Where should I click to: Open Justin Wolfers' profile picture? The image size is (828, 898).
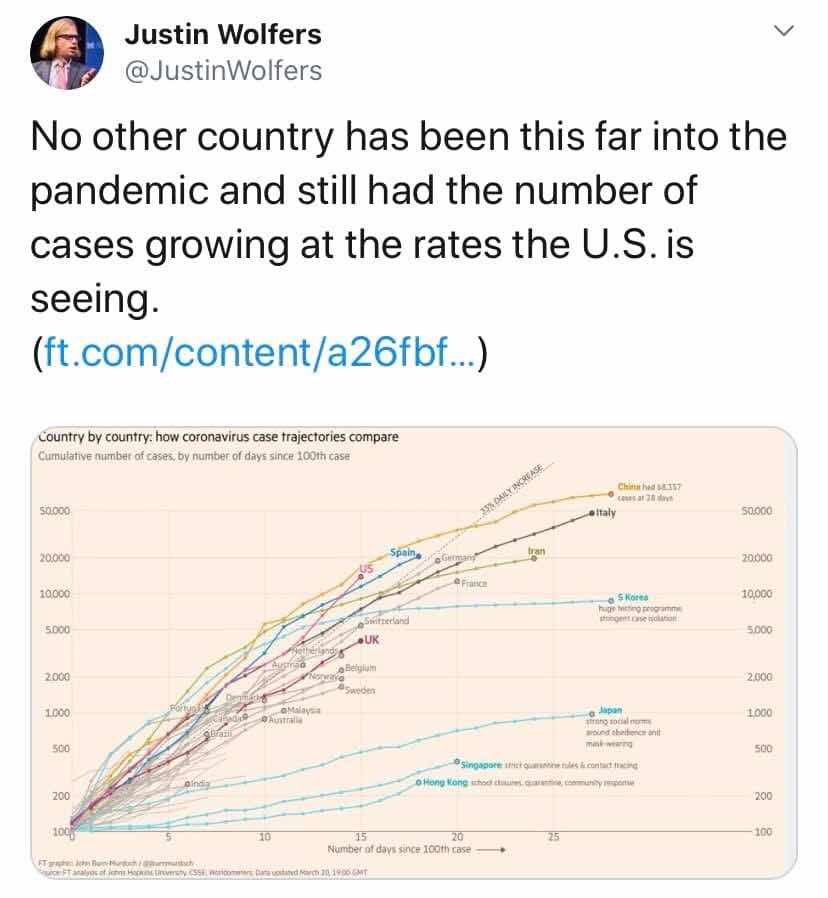click(66, 53)
